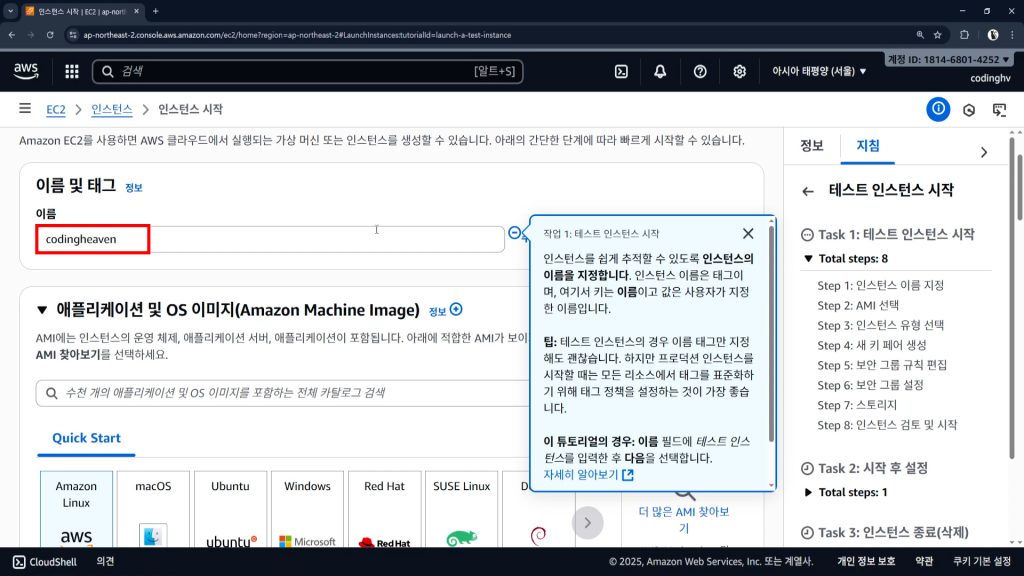Open 개인 정보 보호 footer link
Screen dimensions: 1024x576
tap(866, 561)
